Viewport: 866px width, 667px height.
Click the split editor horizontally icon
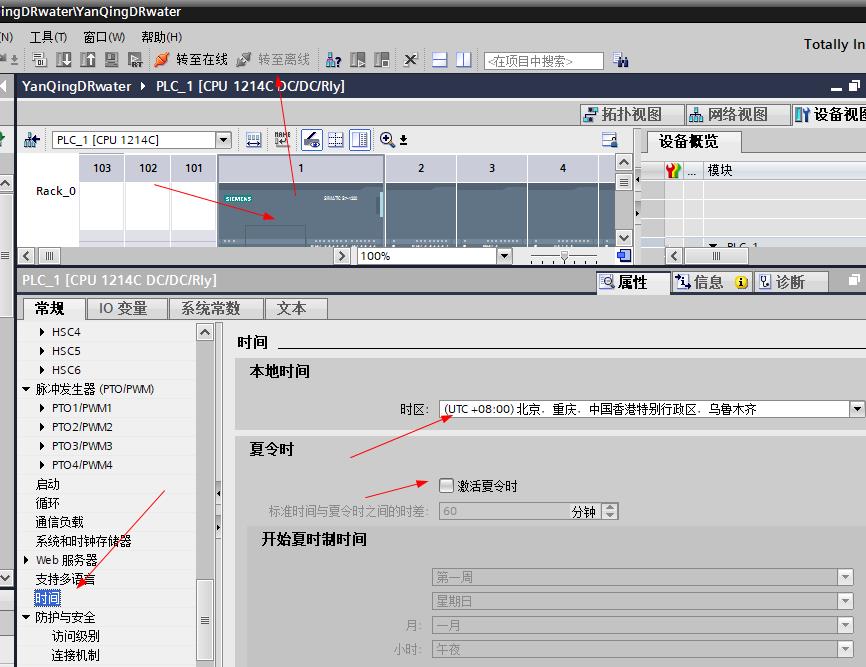coord(439,60)
